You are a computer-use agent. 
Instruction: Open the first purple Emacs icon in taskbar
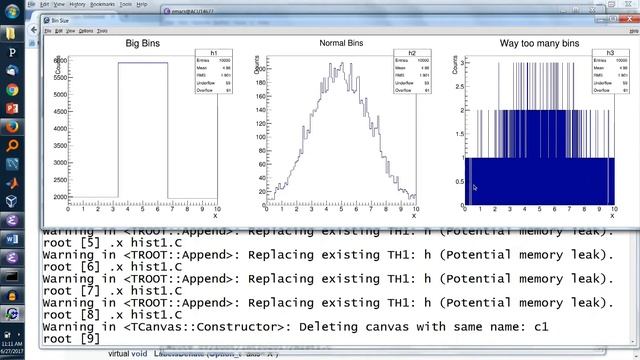(12, 220)
